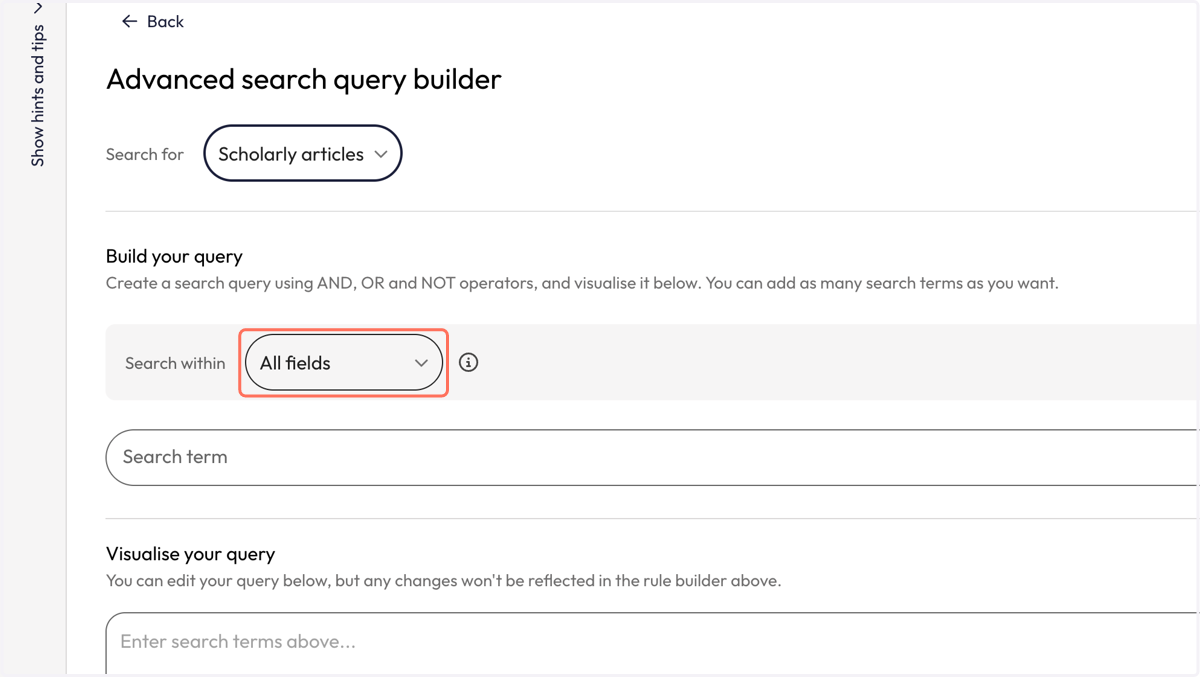Go back using the Back arrow link
1200x677 pixels.
point(152,21)
